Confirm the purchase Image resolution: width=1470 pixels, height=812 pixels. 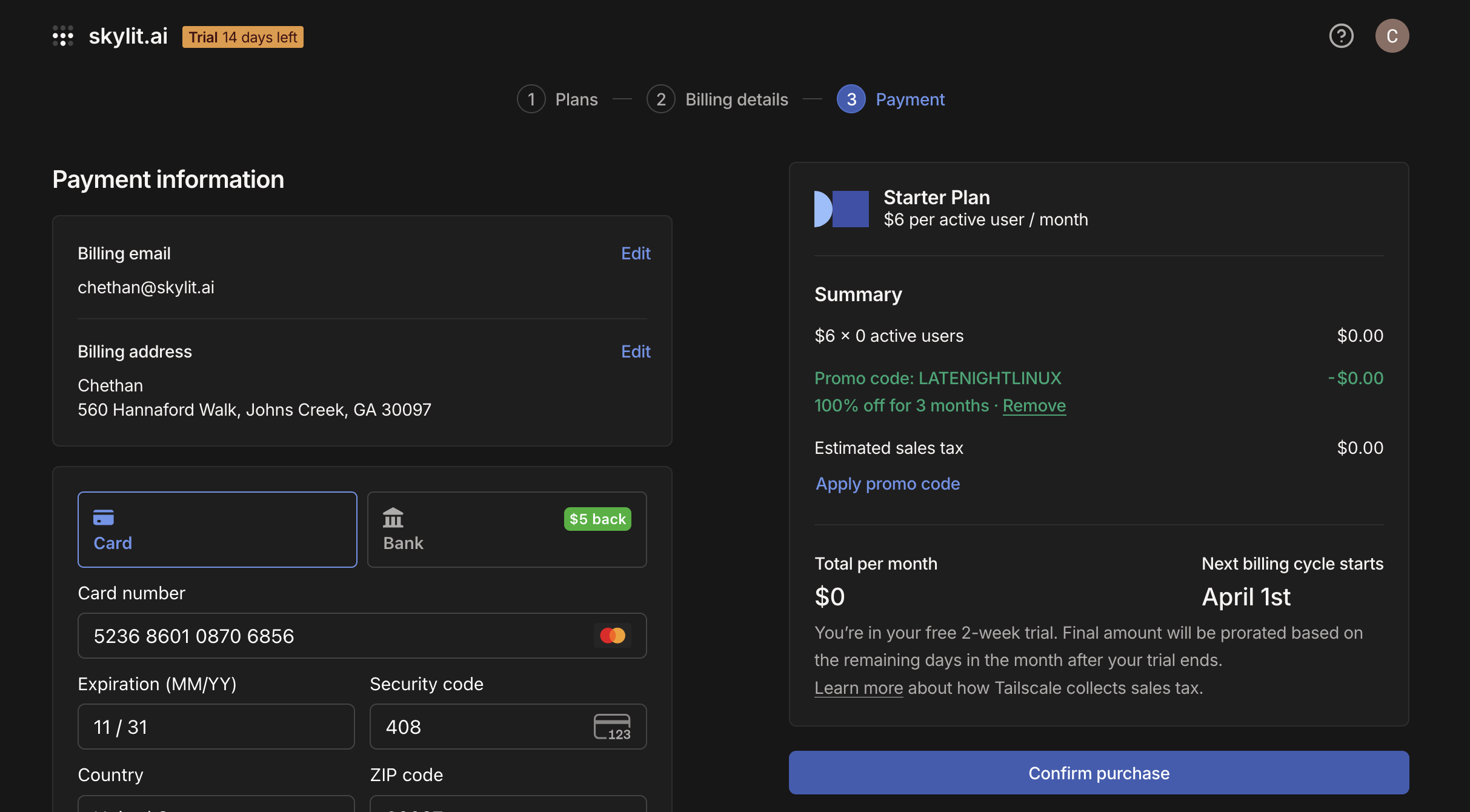[1099, 773]
